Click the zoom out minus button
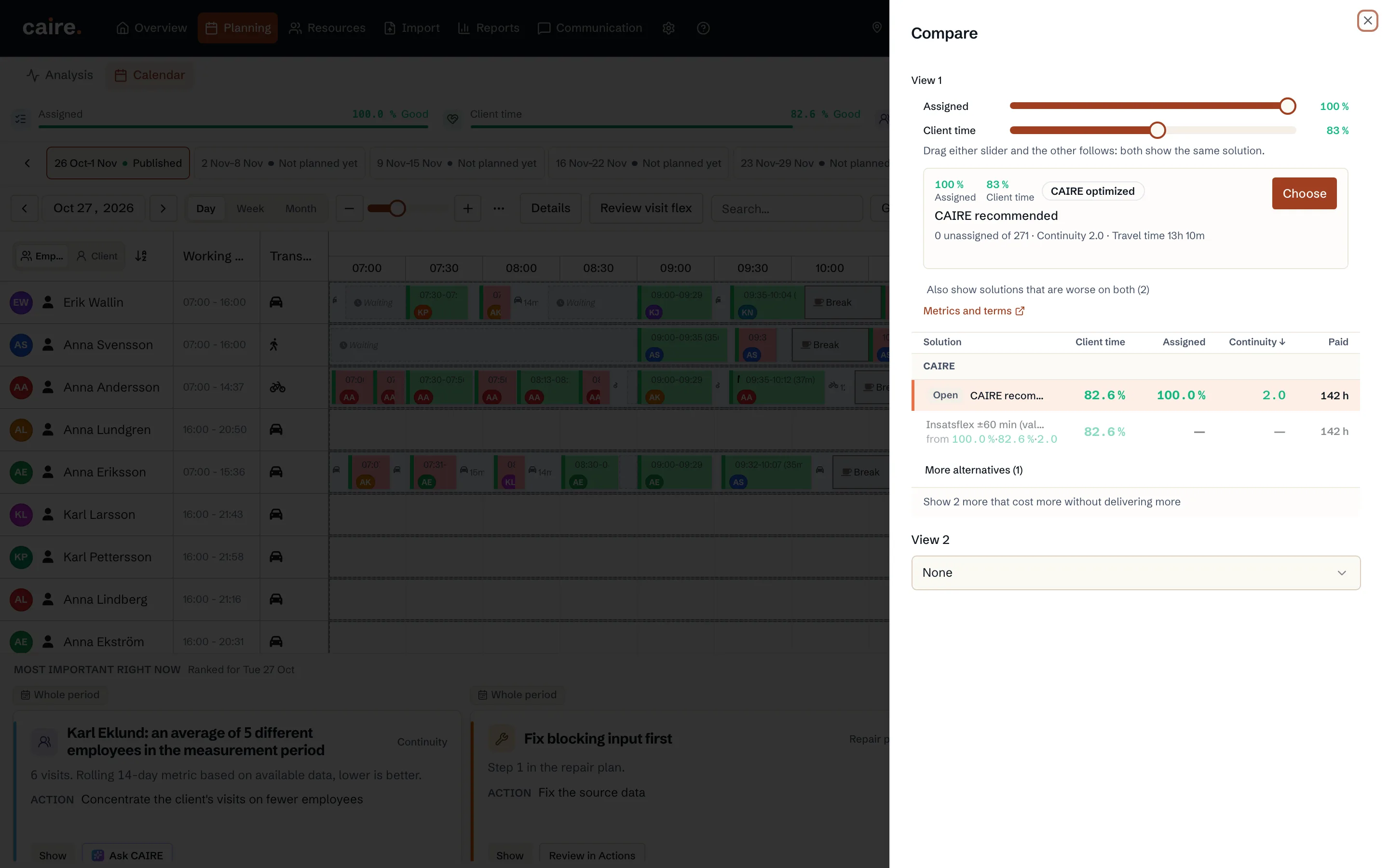Screen dimensions: 1389x868 349,208
